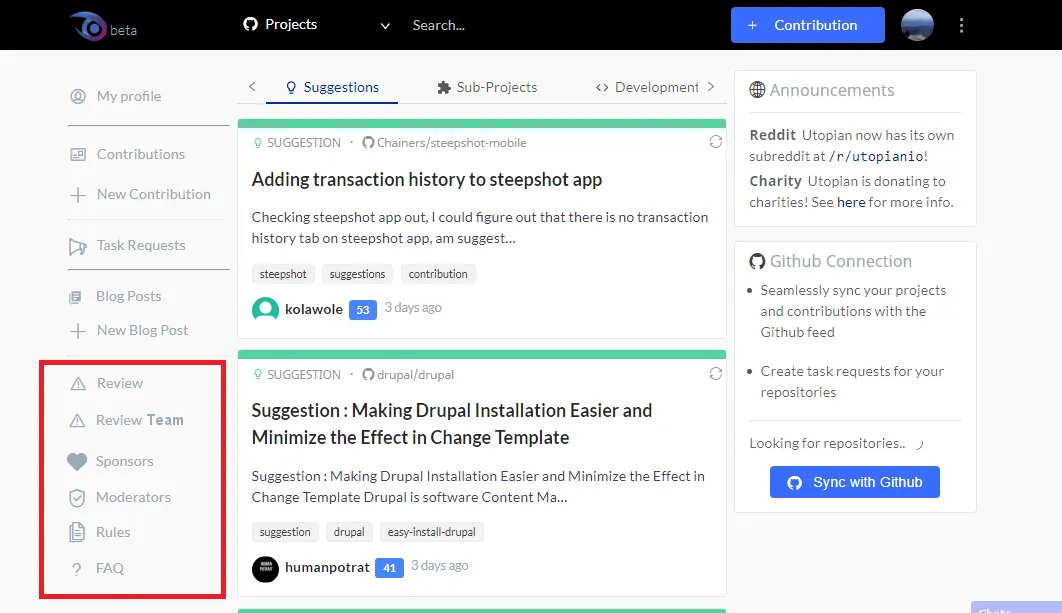1062x613 pixels.
Task: Select the steepshot tag
Action: (x=282, y=274)
